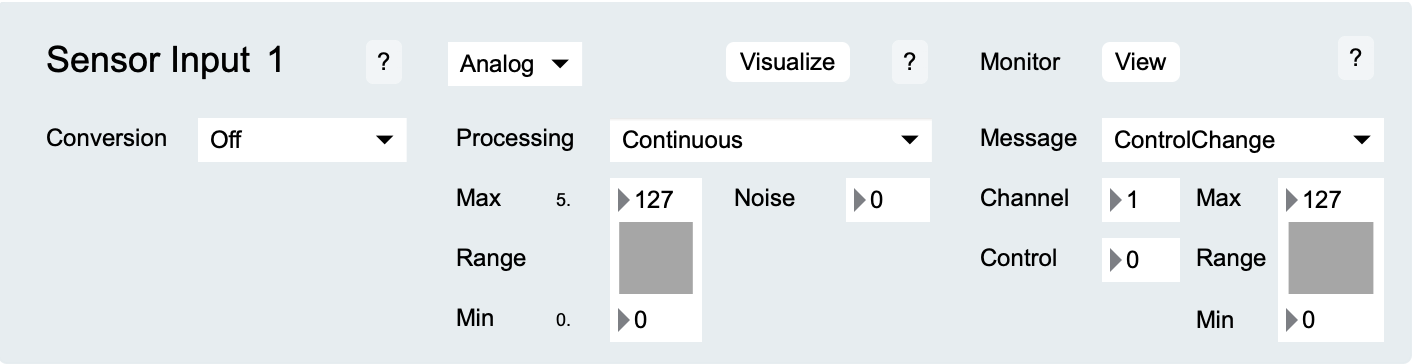Image resolution: width=1412 pixels, height=364 pixels.
Task: Open the Message dropdown showing ControlChange
Action: point(1243,141)
